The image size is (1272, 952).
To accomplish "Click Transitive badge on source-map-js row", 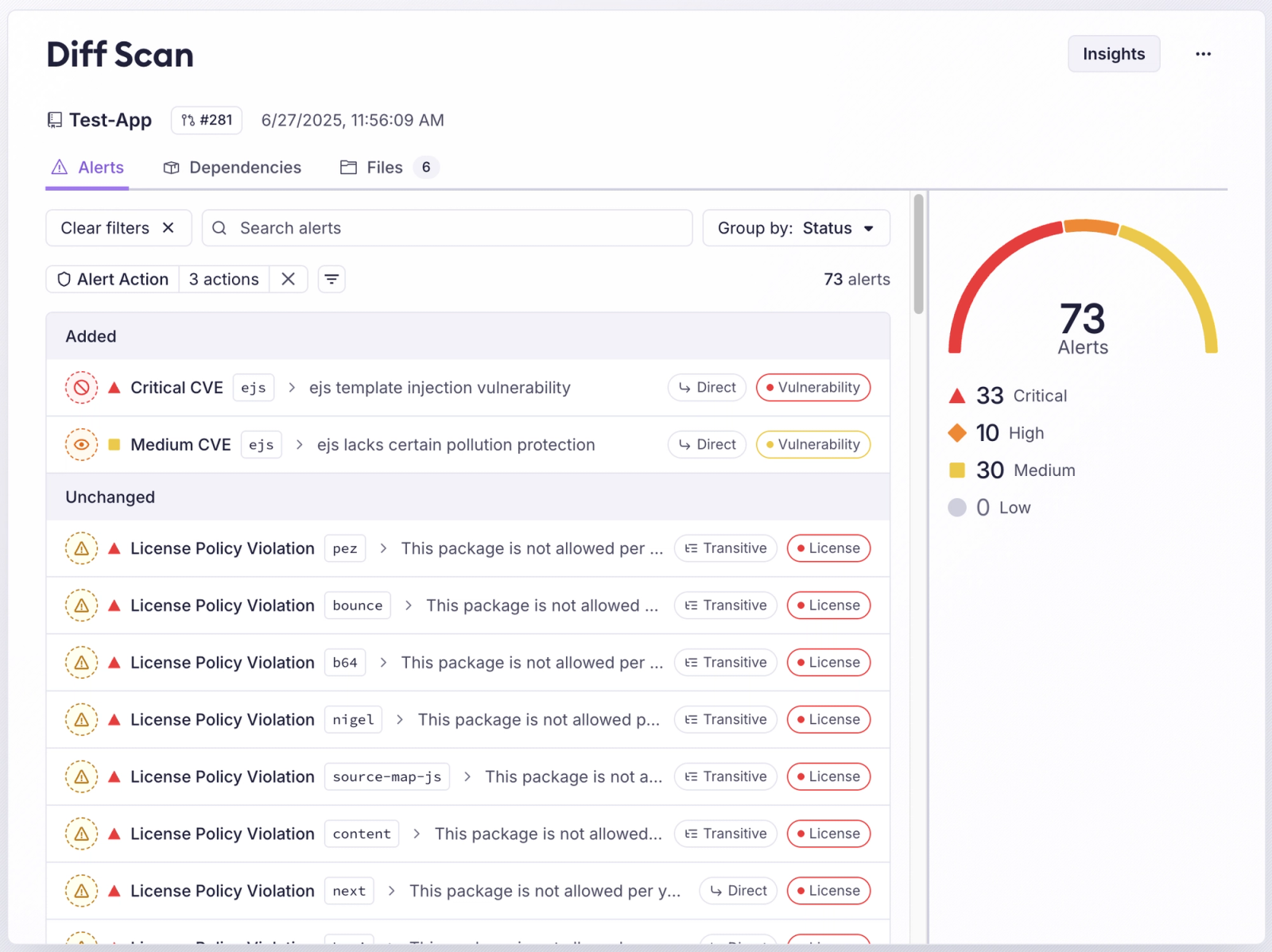I will [725, 777].
